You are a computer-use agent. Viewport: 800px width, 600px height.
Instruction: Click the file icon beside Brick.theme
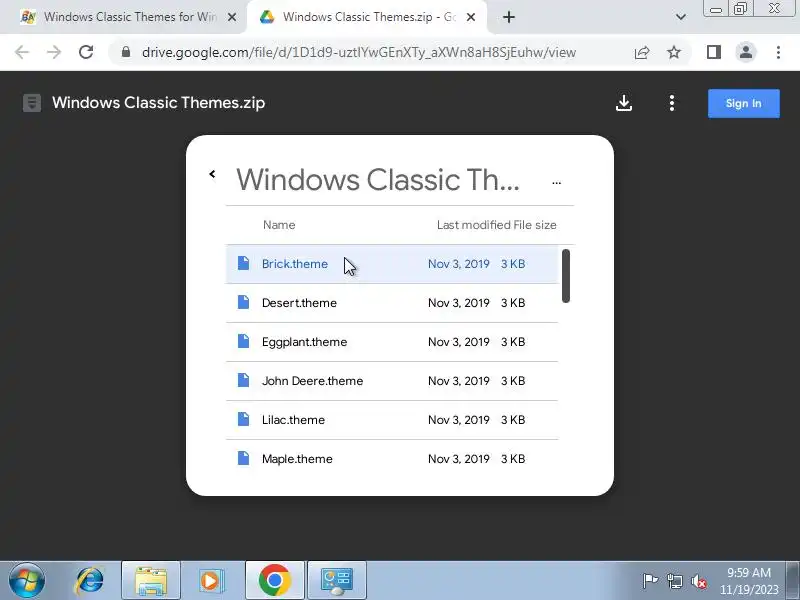(243, 263)
